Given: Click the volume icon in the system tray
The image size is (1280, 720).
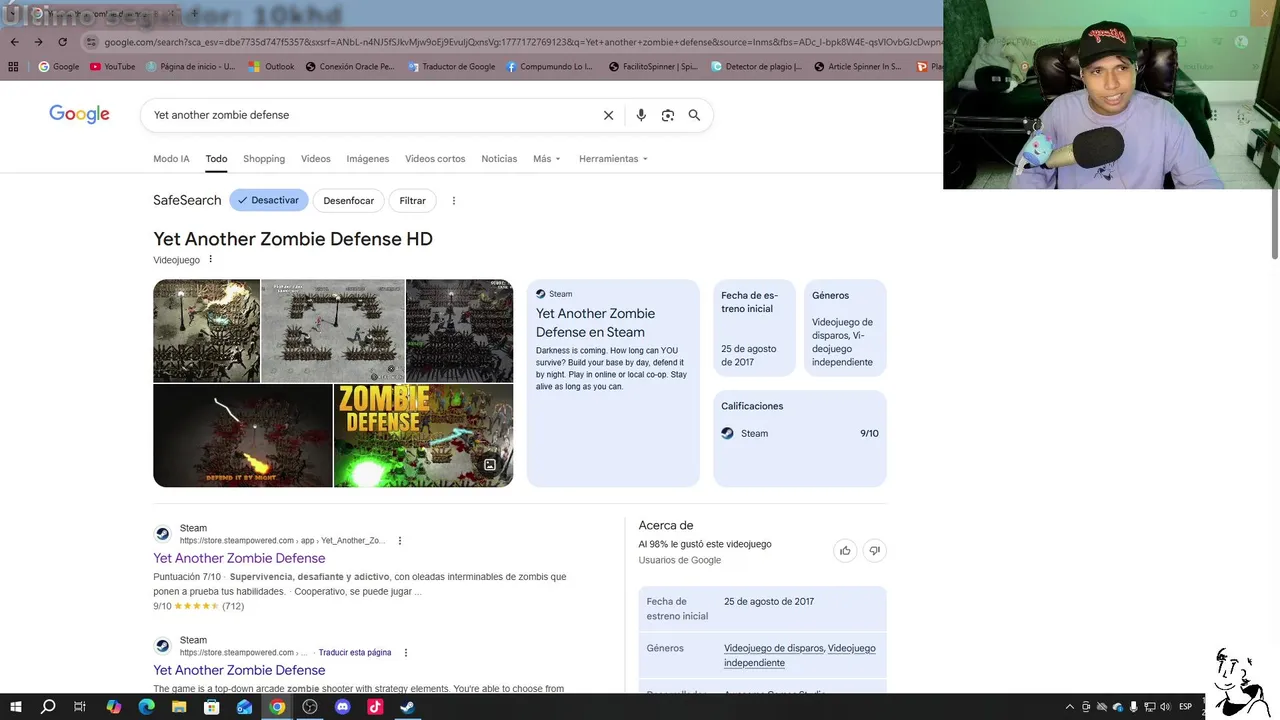Looking at the screenshot, I should click(x=1166, y=707).
